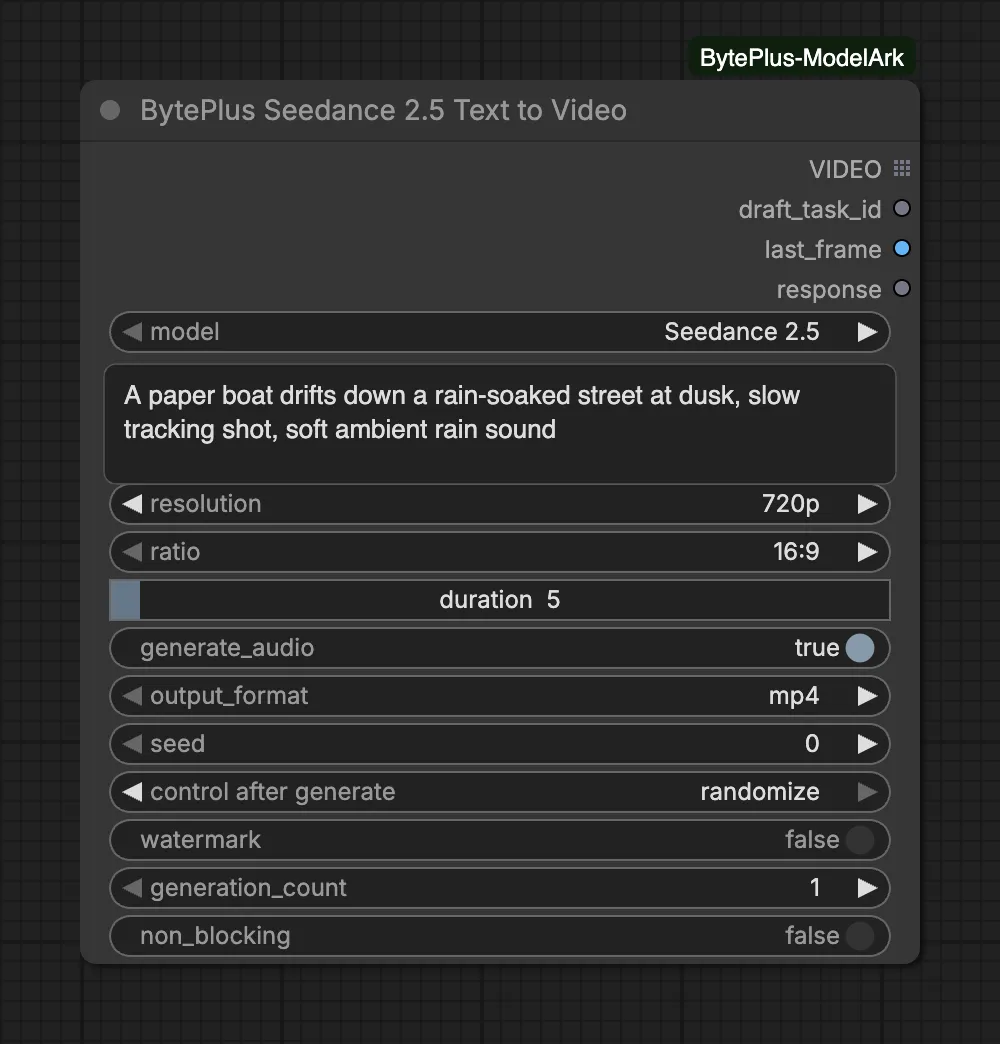Screen dimensions: 1000x1044
Task: Toggle generate_audio switch off
Action: (860, 648)
